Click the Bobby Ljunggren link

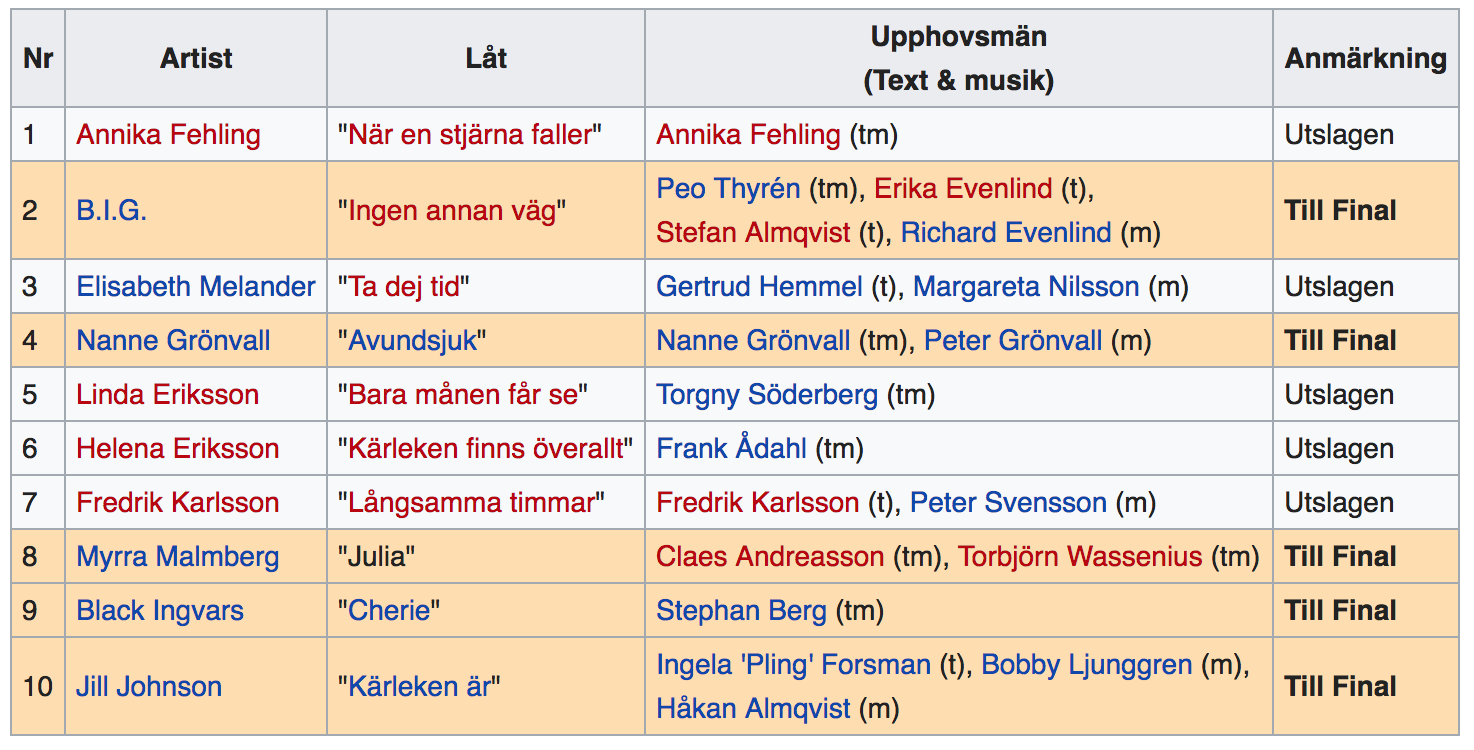click(1086, 665)
